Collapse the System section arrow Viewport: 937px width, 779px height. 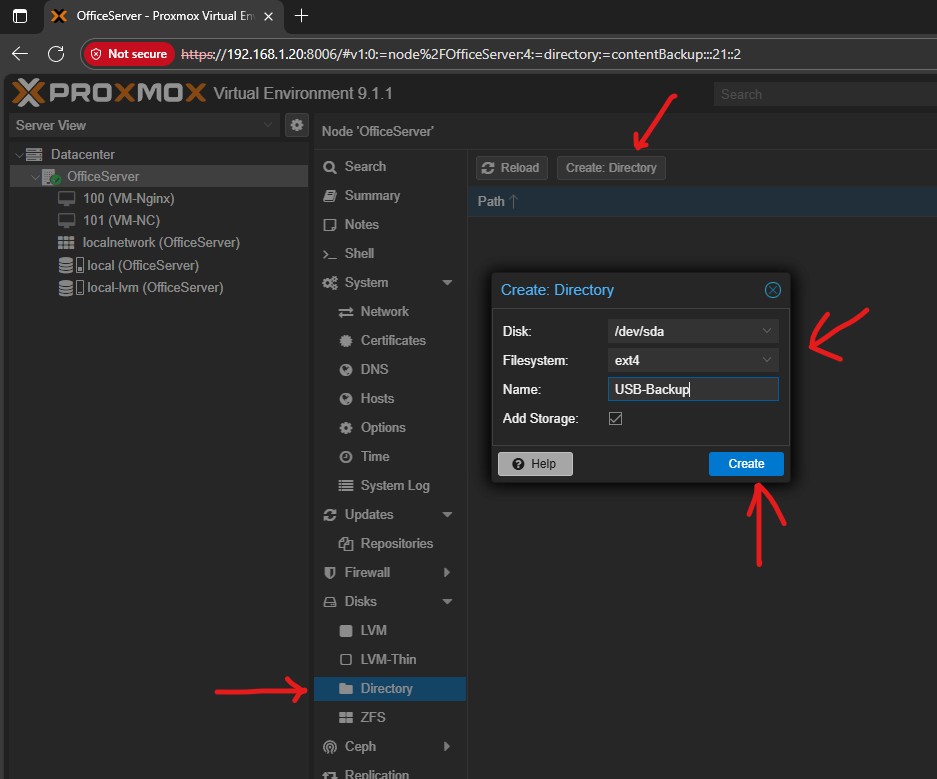pyautogui.click(x=446, y=283)
